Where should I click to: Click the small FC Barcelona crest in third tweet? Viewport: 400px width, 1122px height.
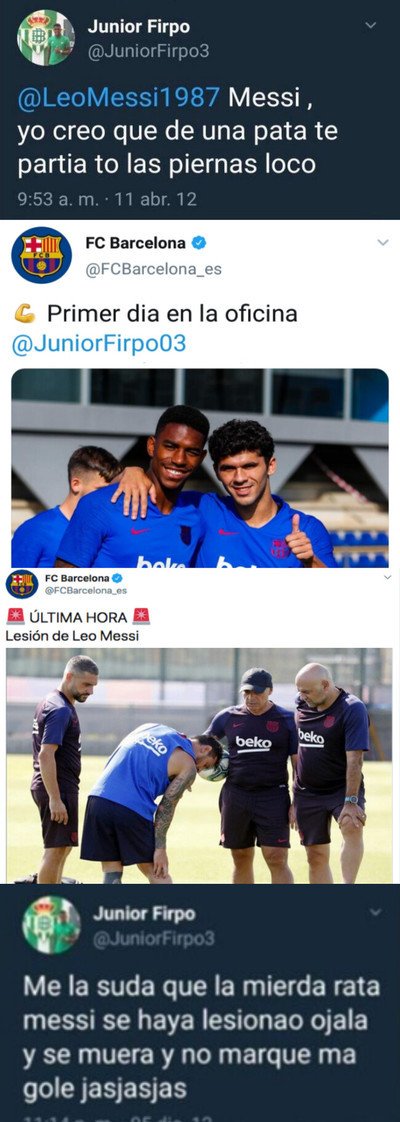[22, 584]
